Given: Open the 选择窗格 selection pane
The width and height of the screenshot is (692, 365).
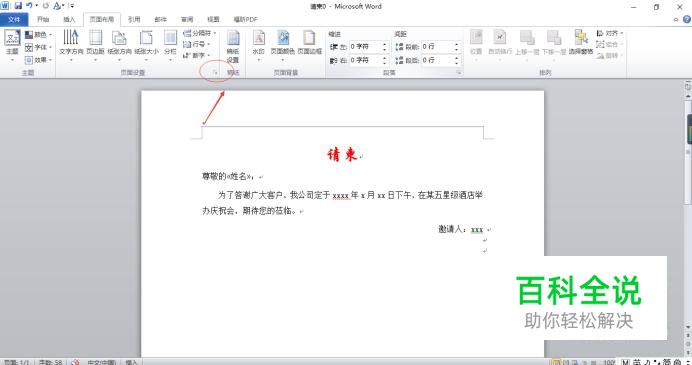Looking at the screenshot, I should pos(581,43).
